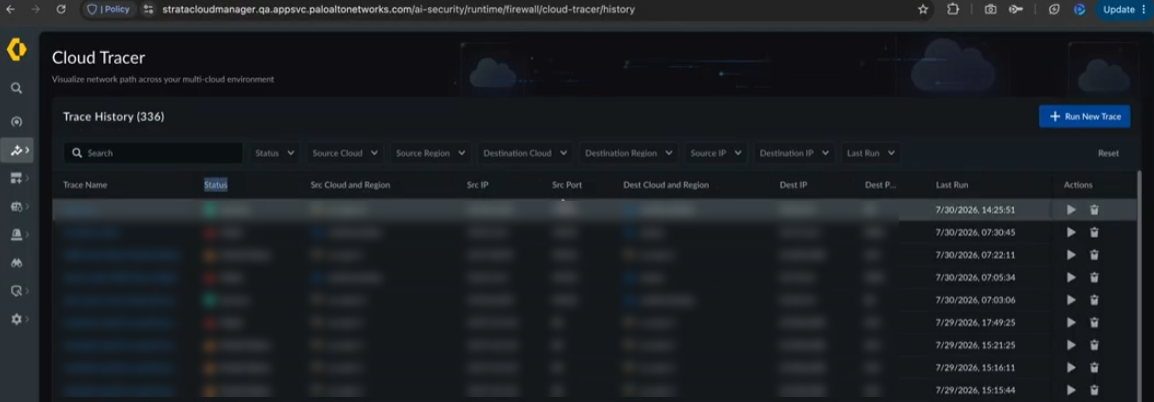
Task: Open site settings icon left of the URL
Action: pos(148,10)
